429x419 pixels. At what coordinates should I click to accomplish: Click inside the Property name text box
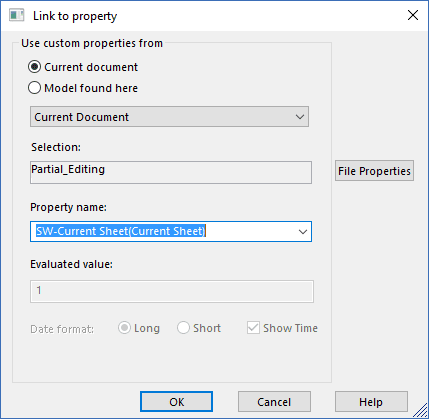(163, 231)
